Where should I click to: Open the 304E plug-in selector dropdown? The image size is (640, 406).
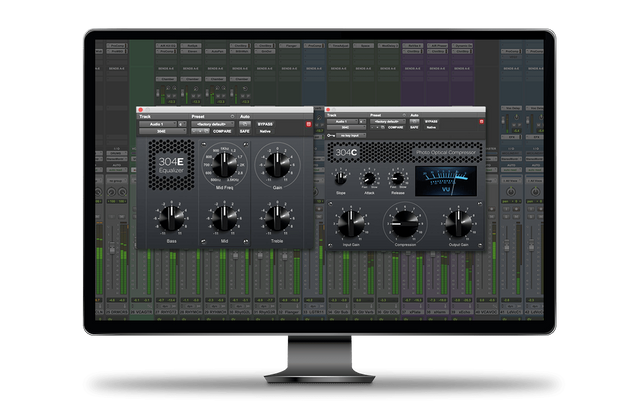click(x=162, y=131)
